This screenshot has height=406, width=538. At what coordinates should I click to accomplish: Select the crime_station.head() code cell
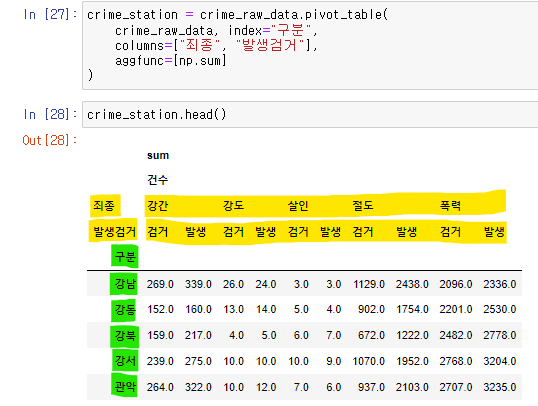click(310, 114)
